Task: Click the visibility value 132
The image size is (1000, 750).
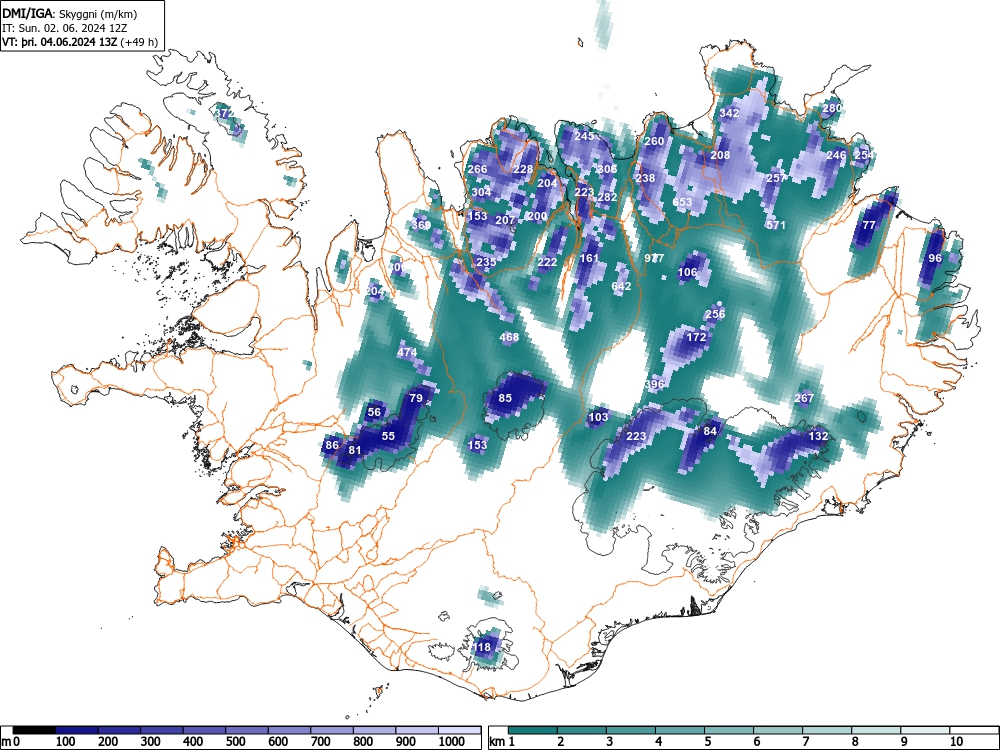Action: click(x=818, y=436)
